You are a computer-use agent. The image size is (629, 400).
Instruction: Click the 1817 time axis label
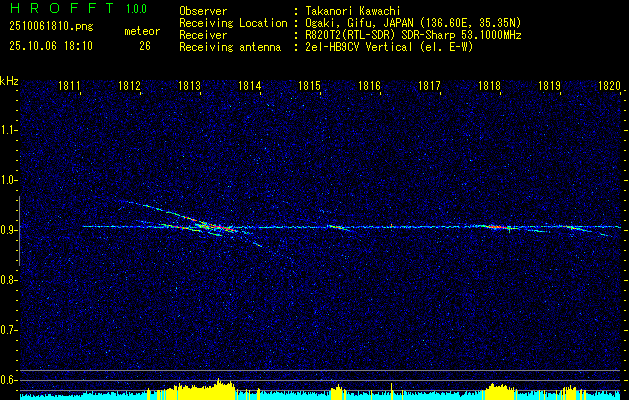[x=430, y=85]
